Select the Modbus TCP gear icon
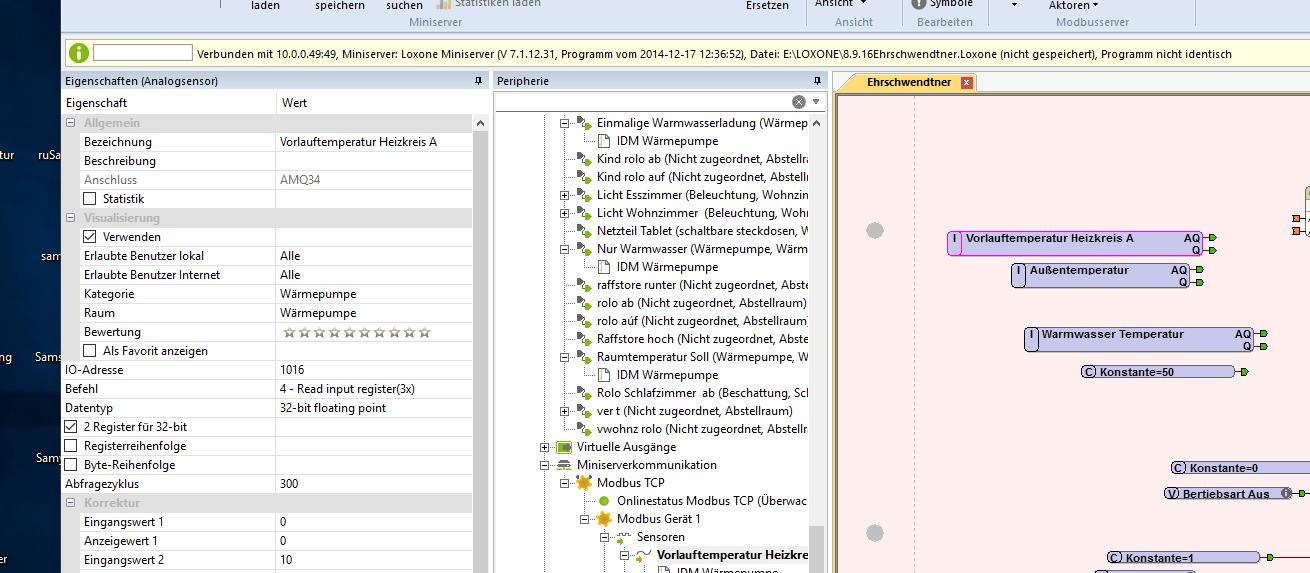The width and height of the screenshot is (1310, 573). click(584, 483)
